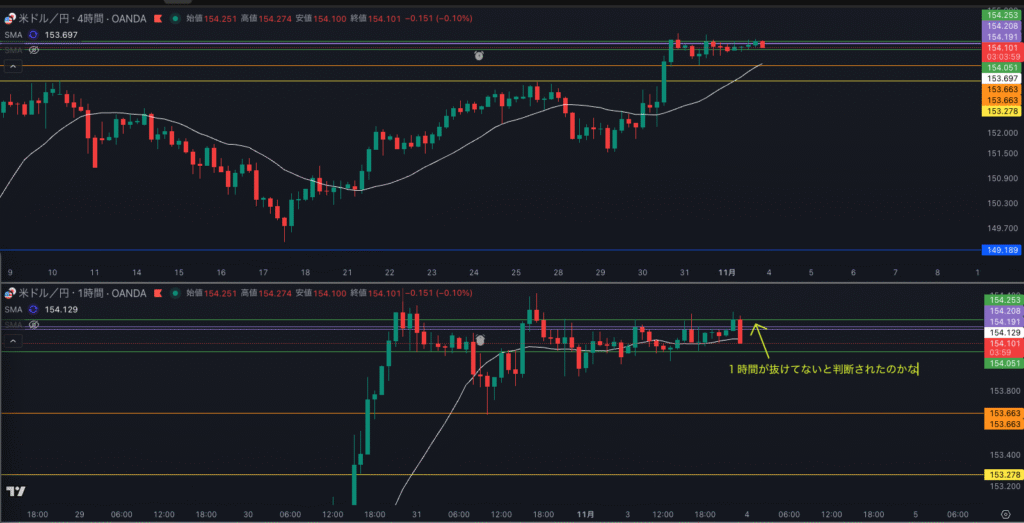The image size is (1024, 523).
Task: Click the alarm clock alert icon on 1-hour chart
Action: coord(479,340)
